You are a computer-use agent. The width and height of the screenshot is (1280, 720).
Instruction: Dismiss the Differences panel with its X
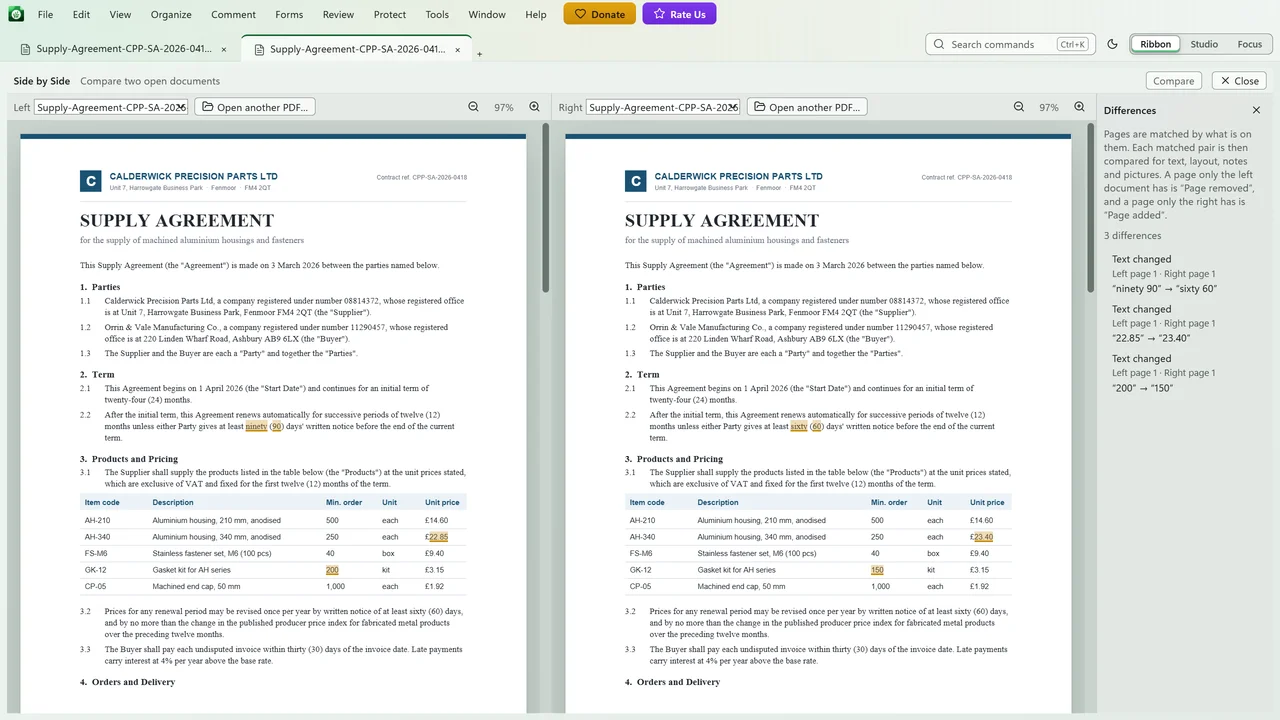point(1256,110)
